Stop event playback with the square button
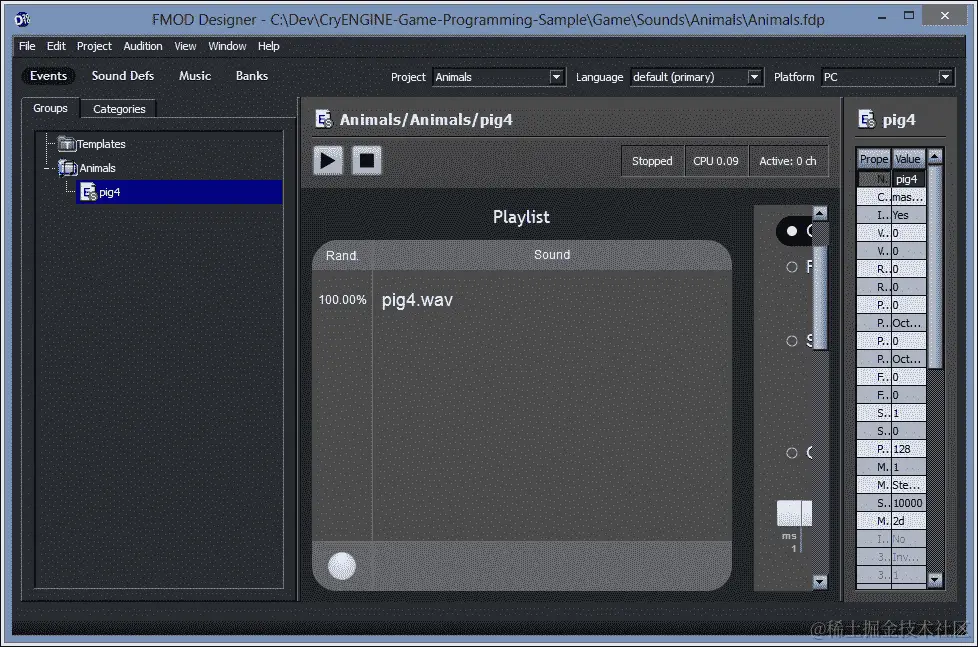Image resolution: width=978 pixels, height=647 pixels. pos(367,161)
